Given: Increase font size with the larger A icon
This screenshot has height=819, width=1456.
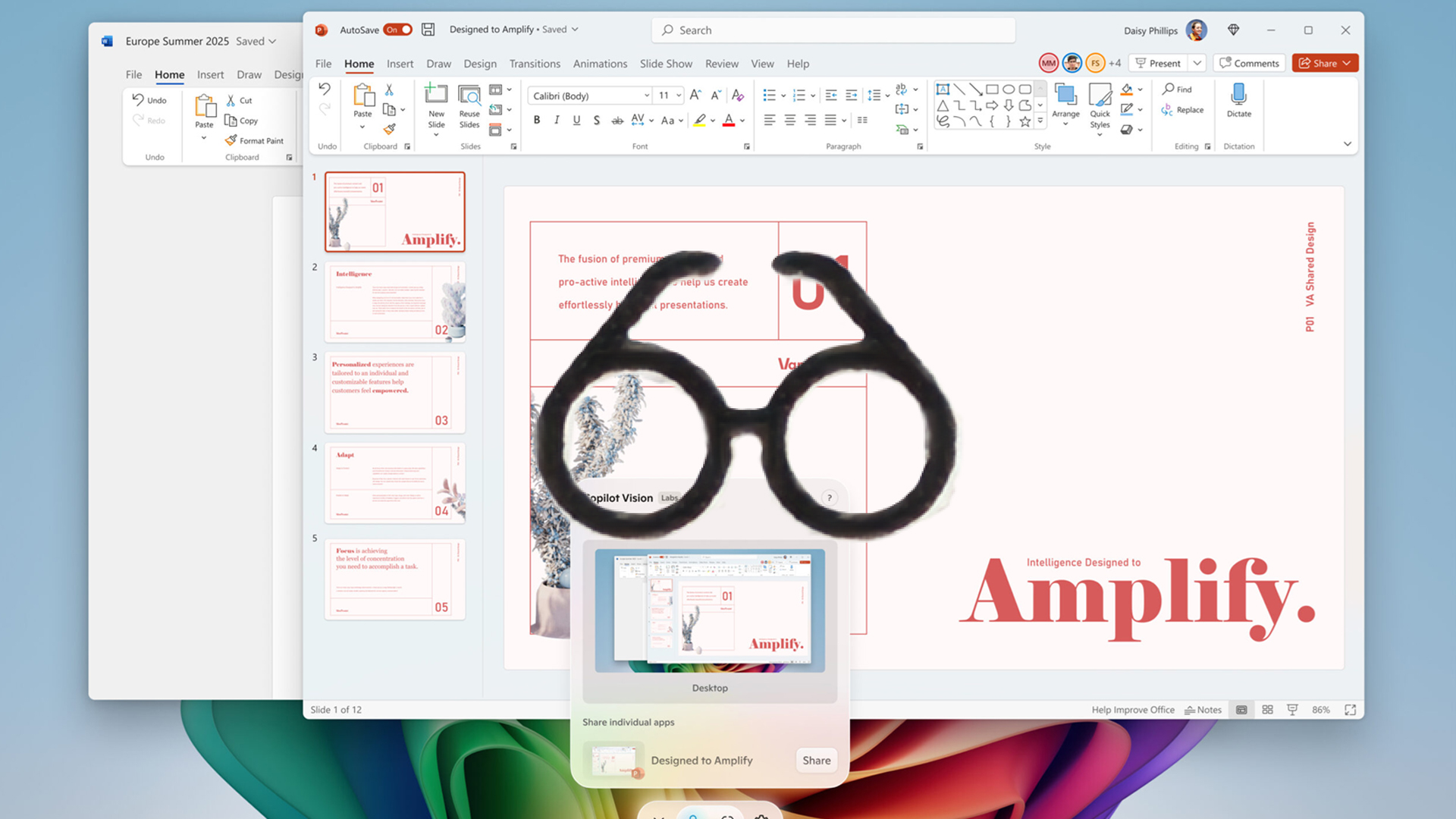Looking at the screenshot, I should 695,95.
